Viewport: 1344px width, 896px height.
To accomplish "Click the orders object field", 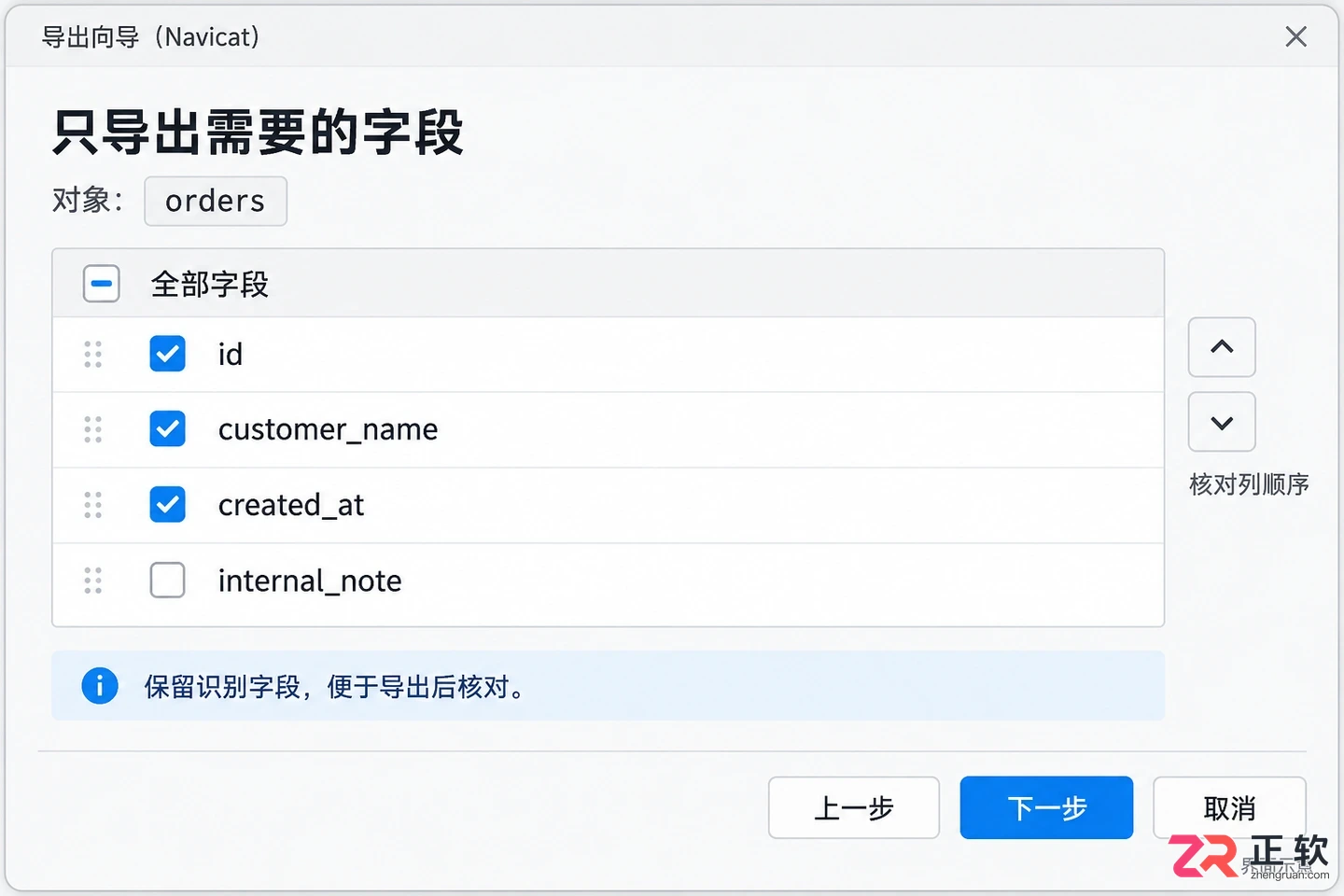I will 216,201.
